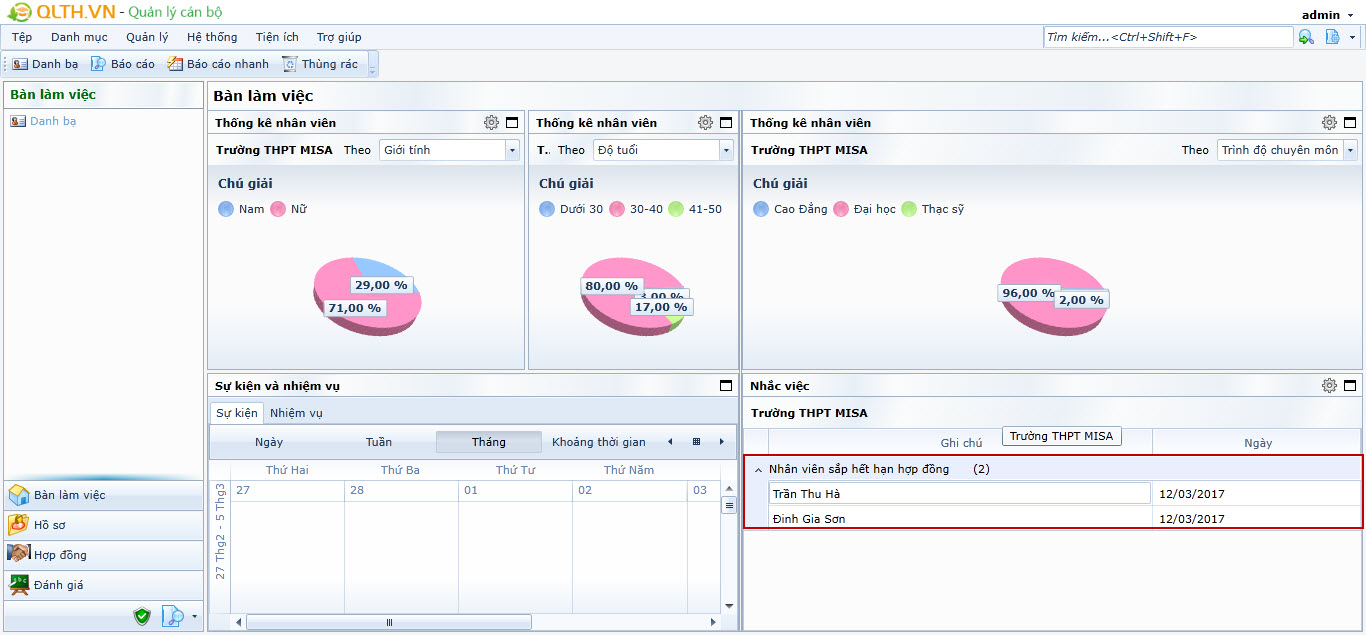Click the Danh bạ link in left panel
The width and height of the screenshot is (1366, 635).
[52, 121]
